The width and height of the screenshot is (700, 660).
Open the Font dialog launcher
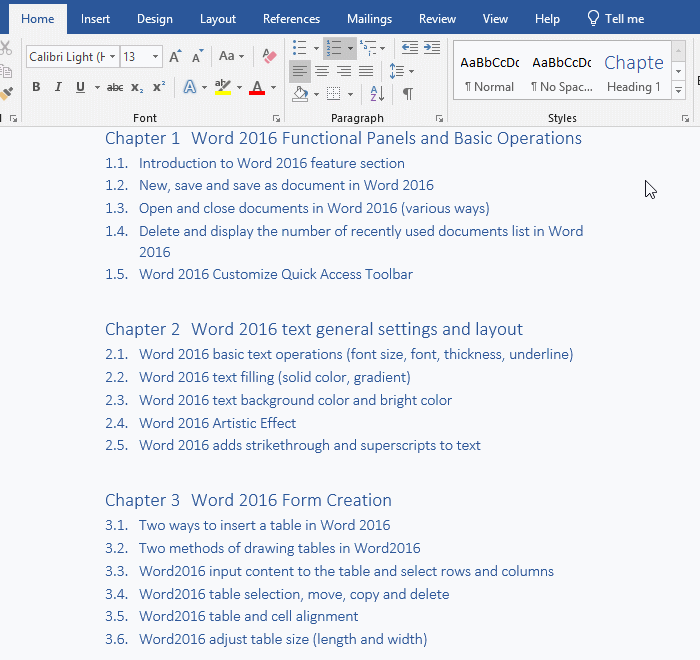coord(276,118)
